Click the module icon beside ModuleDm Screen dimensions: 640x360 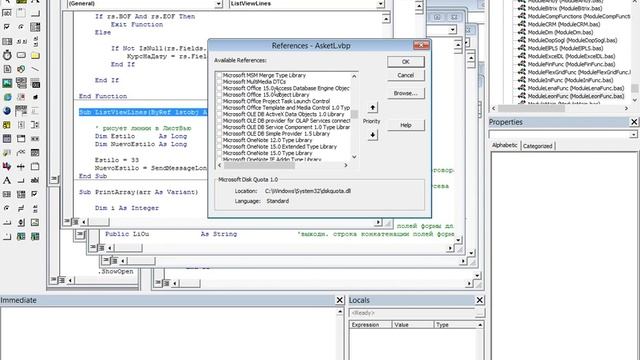(x=521, y=32)
